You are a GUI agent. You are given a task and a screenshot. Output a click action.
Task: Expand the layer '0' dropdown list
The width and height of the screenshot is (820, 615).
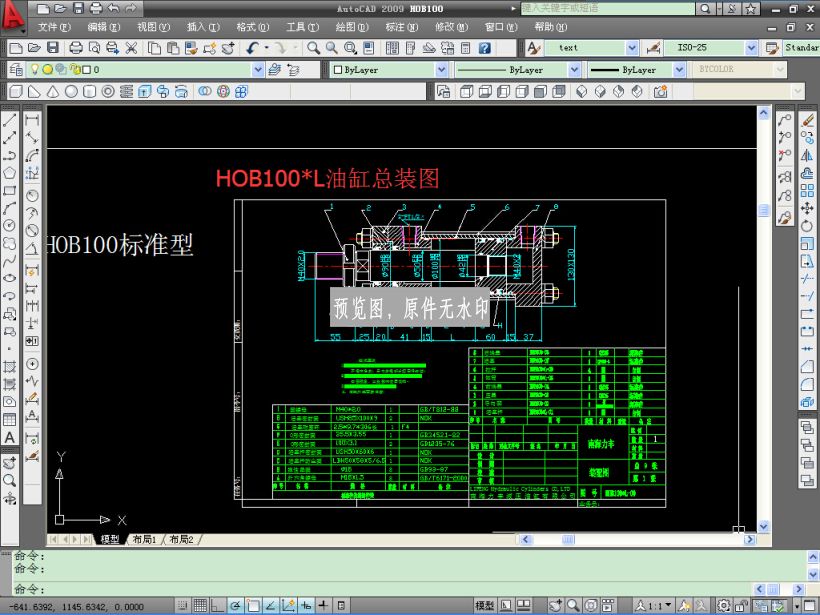[258, 70]
